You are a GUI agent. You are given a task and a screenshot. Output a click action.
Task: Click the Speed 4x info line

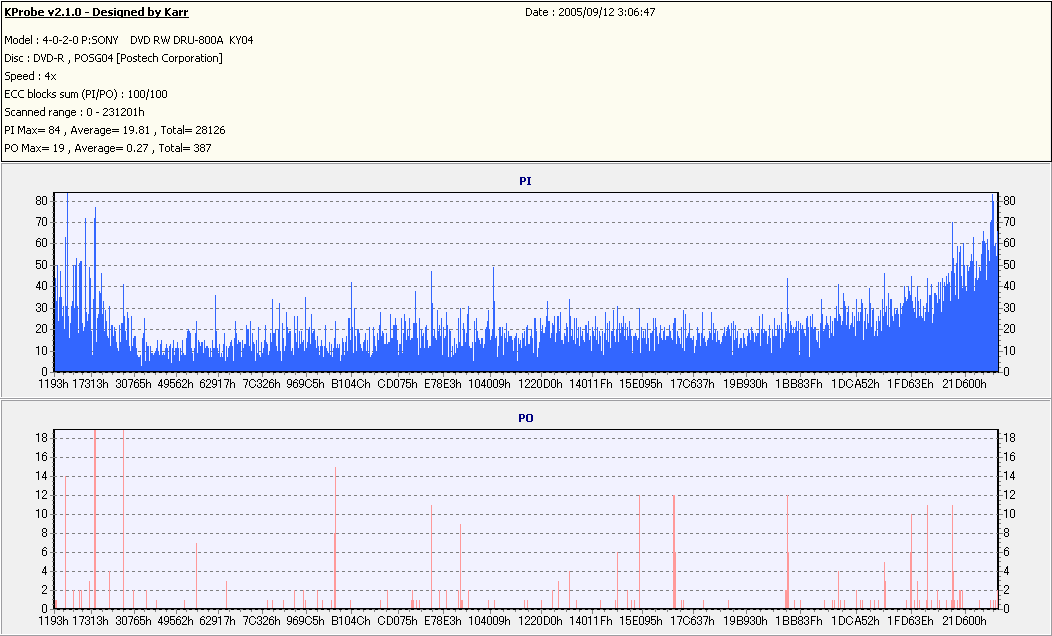point(30,76)
